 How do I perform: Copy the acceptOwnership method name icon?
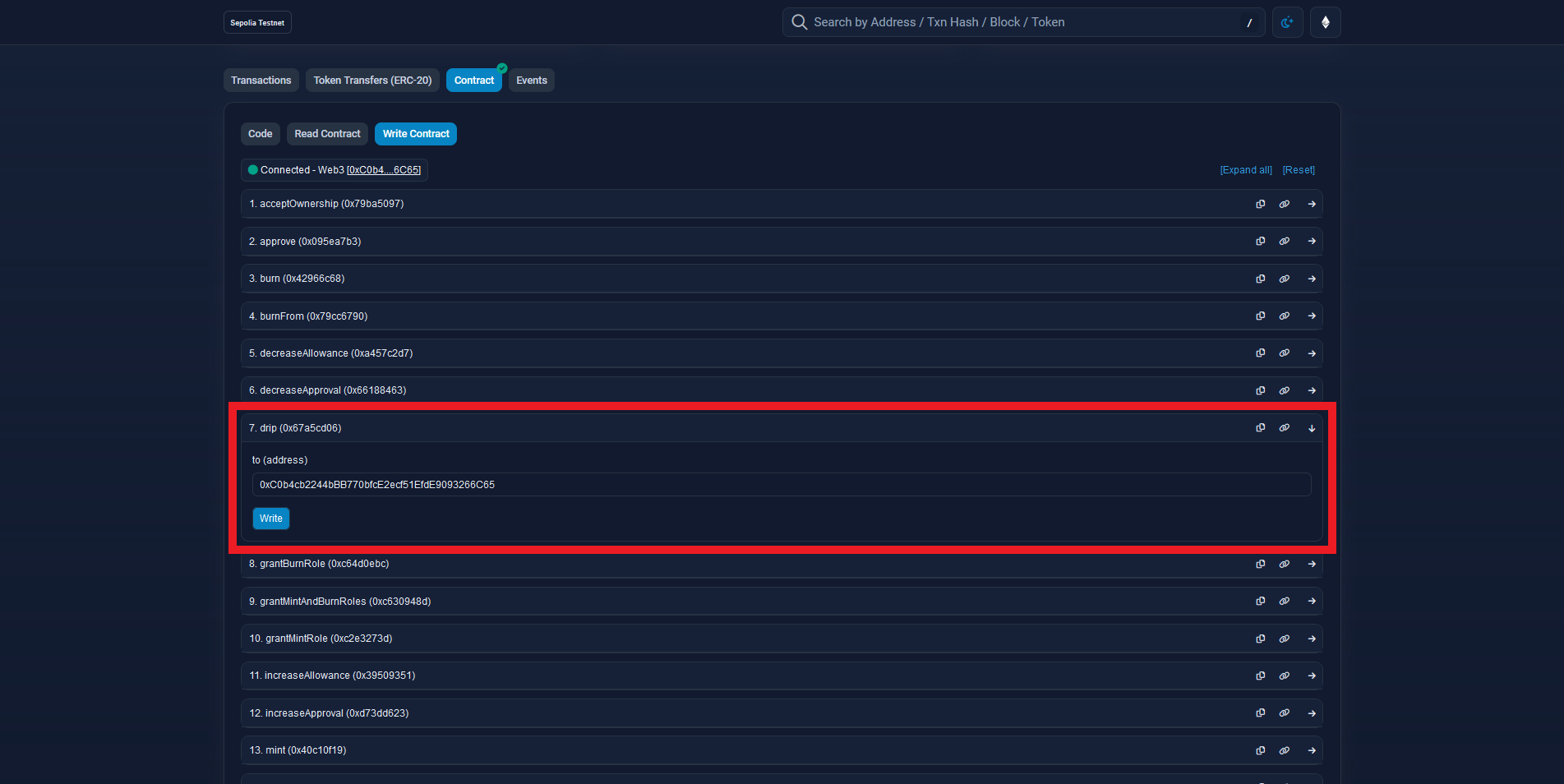pyautogui.click(x=1260, y=204)
